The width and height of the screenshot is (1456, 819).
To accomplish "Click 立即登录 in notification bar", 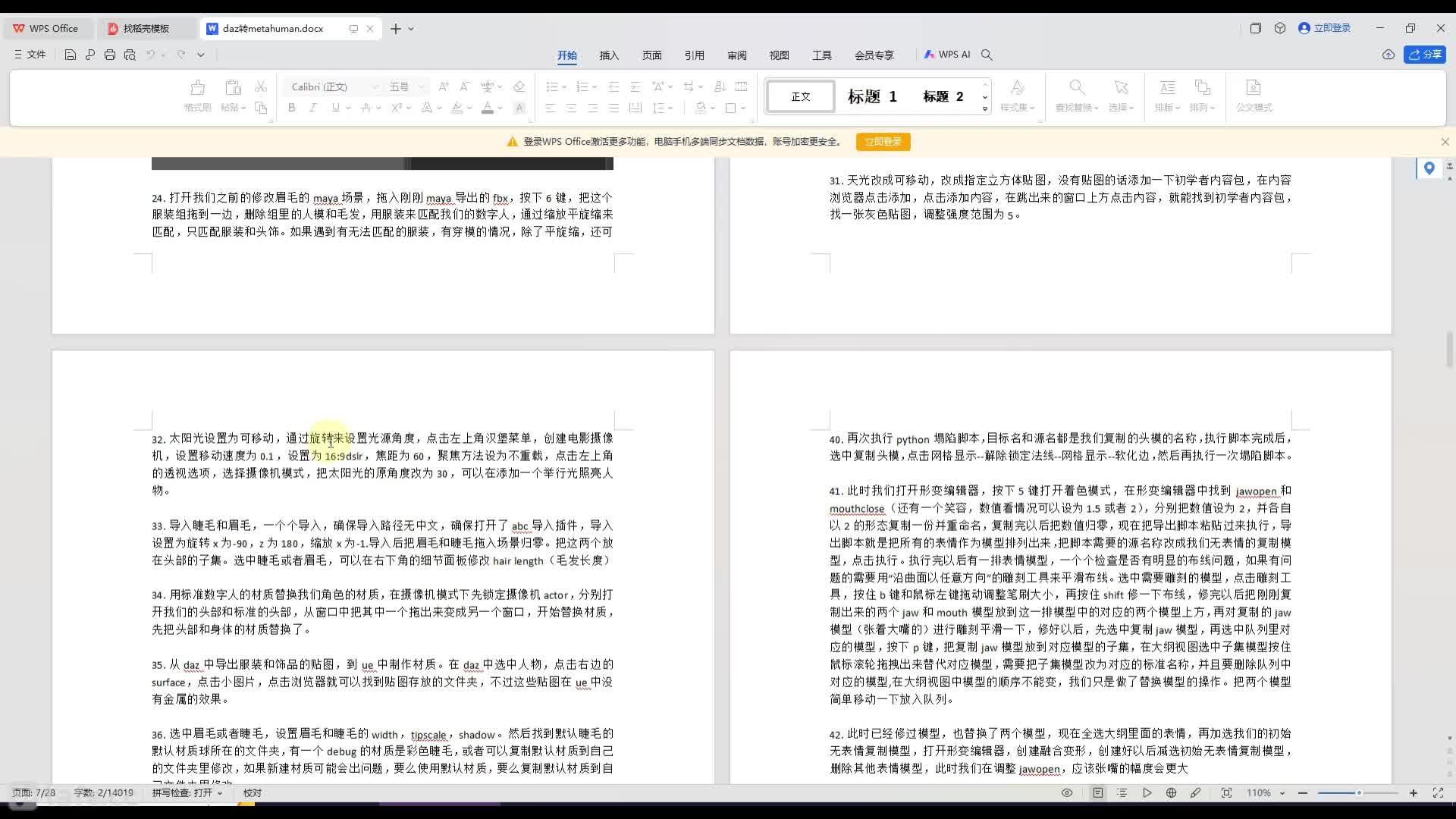I will (x=883, y=142).
